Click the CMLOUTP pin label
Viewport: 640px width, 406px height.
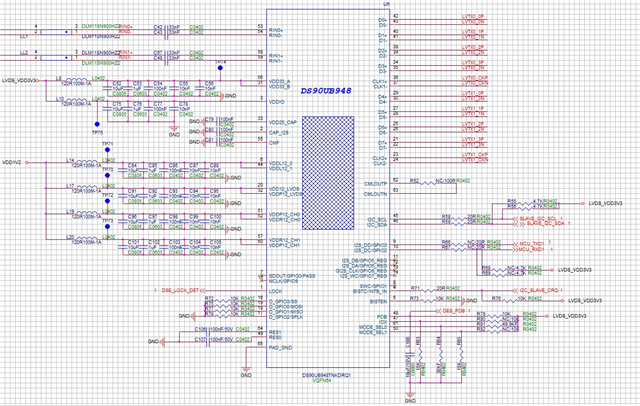coord(375,184)
